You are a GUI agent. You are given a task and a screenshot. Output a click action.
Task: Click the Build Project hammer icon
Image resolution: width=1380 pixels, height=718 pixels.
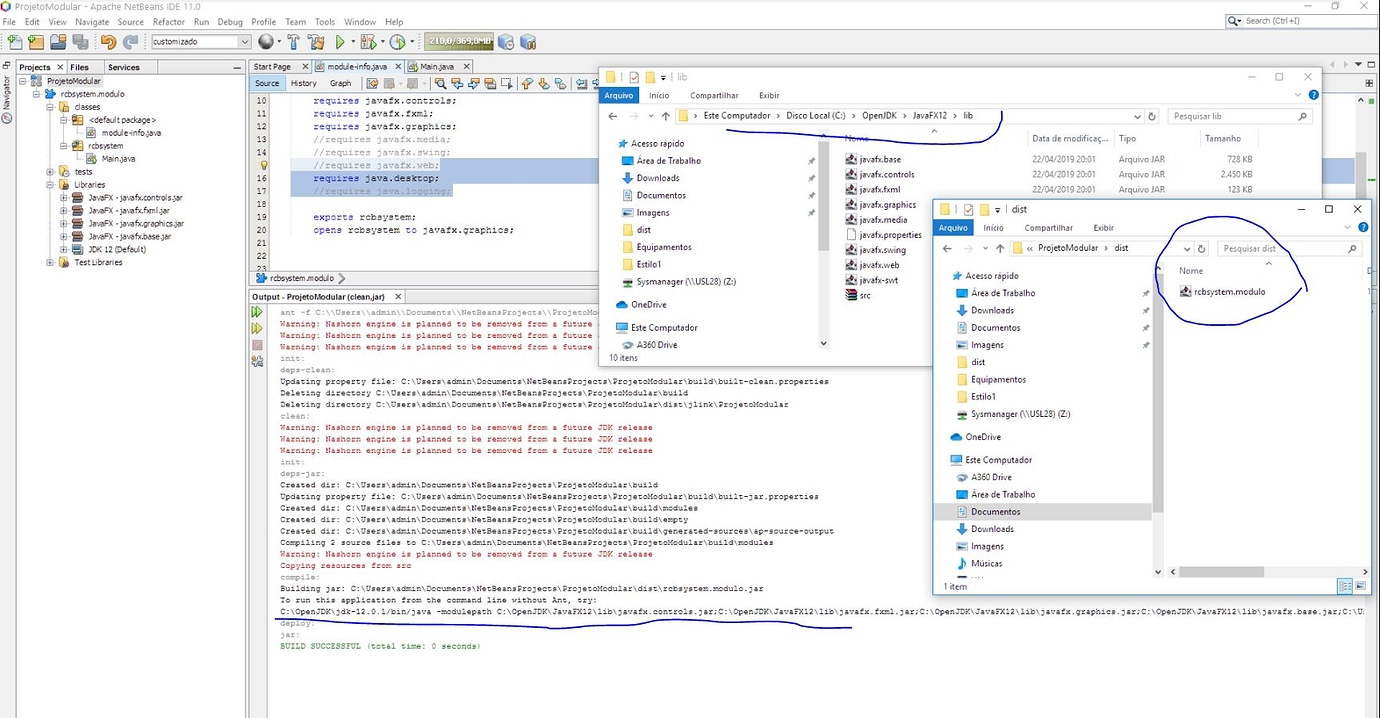point(294,42)
